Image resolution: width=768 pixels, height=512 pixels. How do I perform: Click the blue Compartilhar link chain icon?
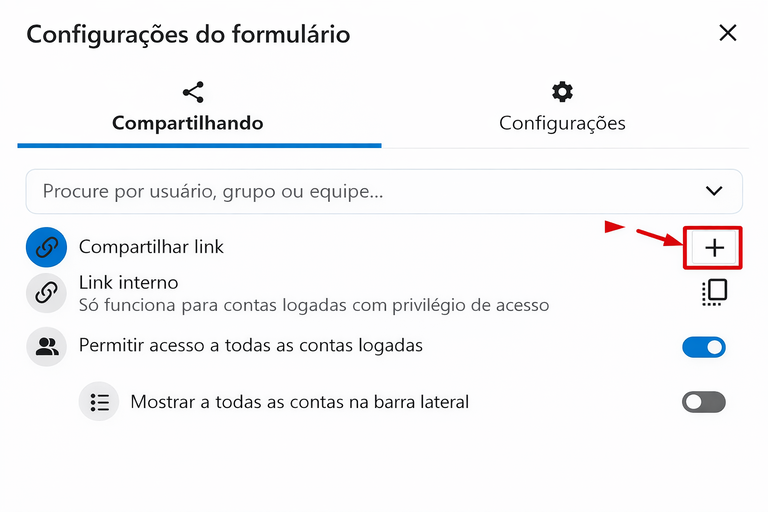pos(46,248)
